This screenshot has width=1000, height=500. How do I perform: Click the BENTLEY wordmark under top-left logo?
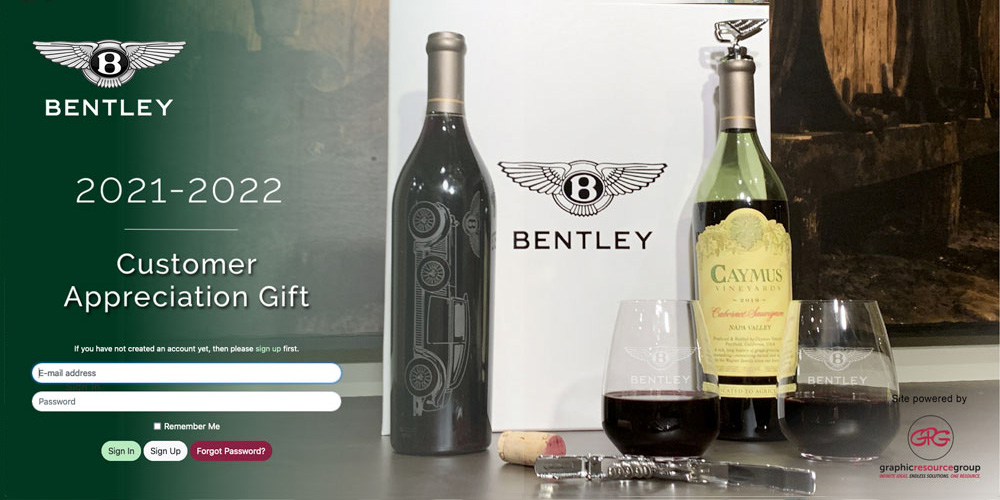(x=109, y=107)
